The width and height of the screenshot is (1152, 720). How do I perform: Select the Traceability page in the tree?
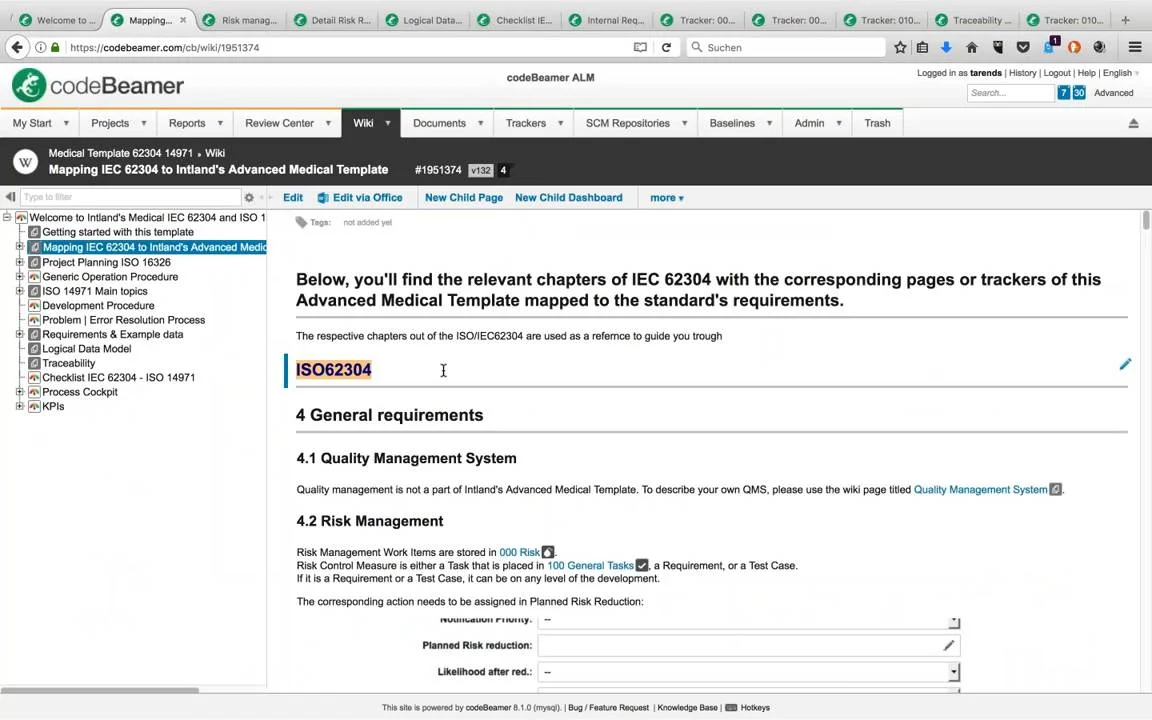point(68,363)
